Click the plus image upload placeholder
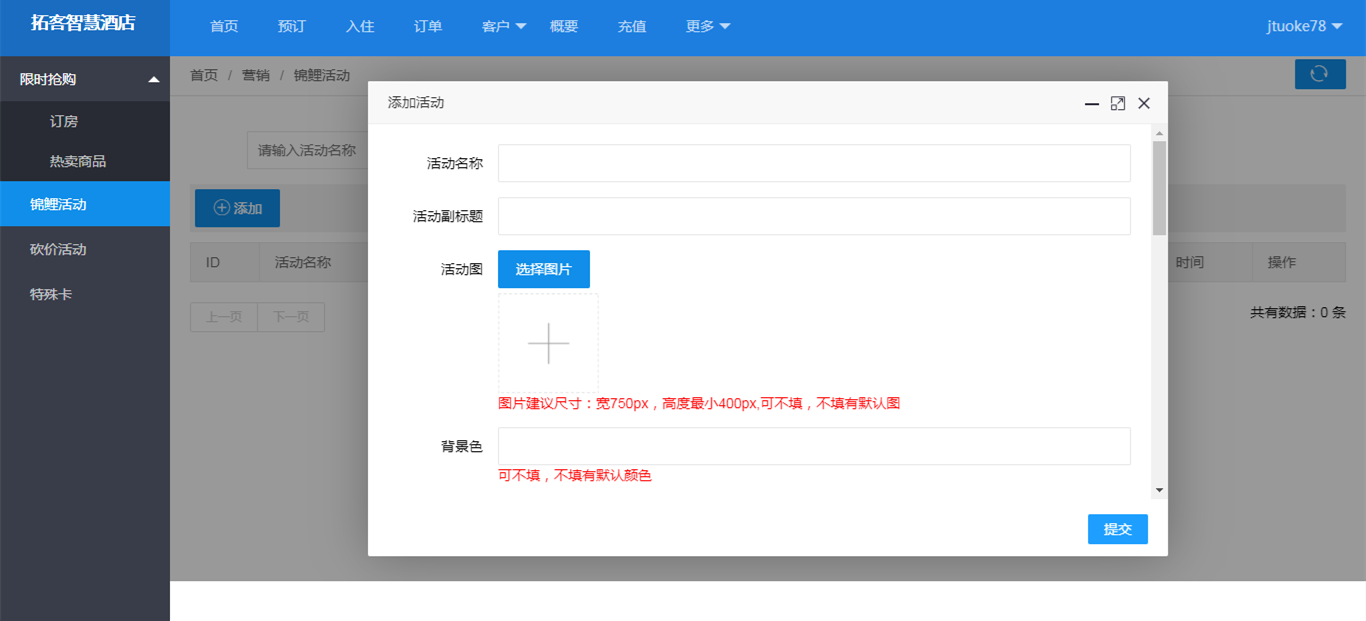1366x621 pixels. [x=548, y=343]
